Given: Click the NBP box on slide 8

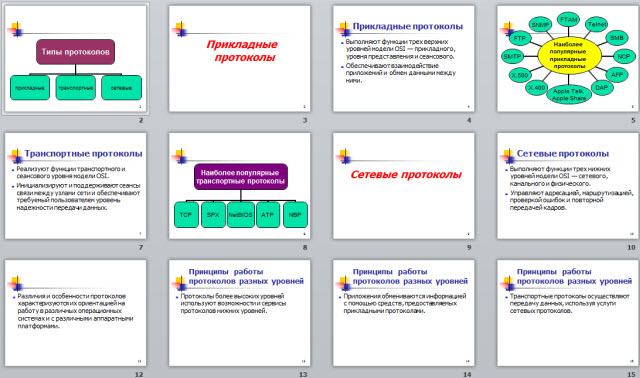Looking at the screenshot, I should [x=295, y=215].
